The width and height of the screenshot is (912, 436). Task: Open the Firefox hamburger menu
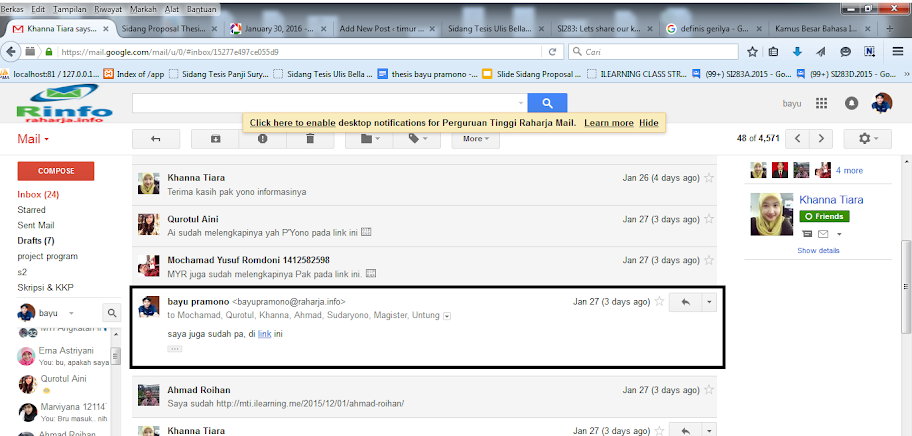(x=898, y=52)
